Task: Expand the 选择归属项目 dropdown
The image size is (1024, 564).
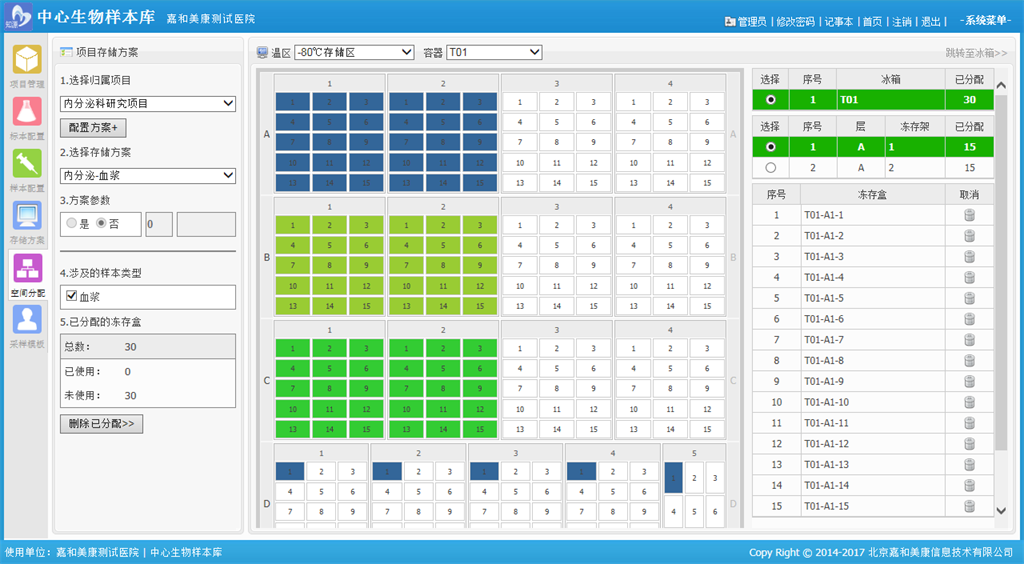Action: tap(148, 103)
